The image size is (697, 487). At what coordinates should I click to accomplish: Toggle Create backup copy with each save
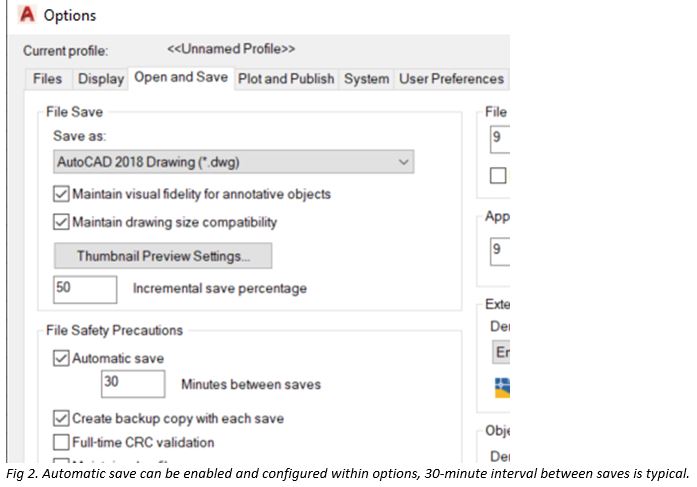(x=61, y=419)
